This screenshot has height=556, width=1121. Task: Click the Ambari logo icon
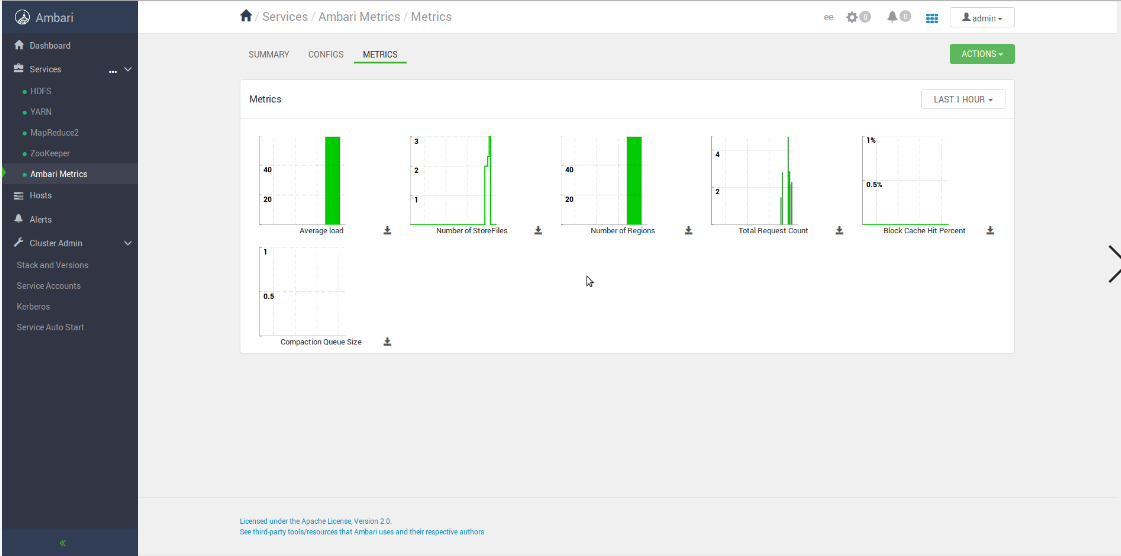tap(23, 17)
